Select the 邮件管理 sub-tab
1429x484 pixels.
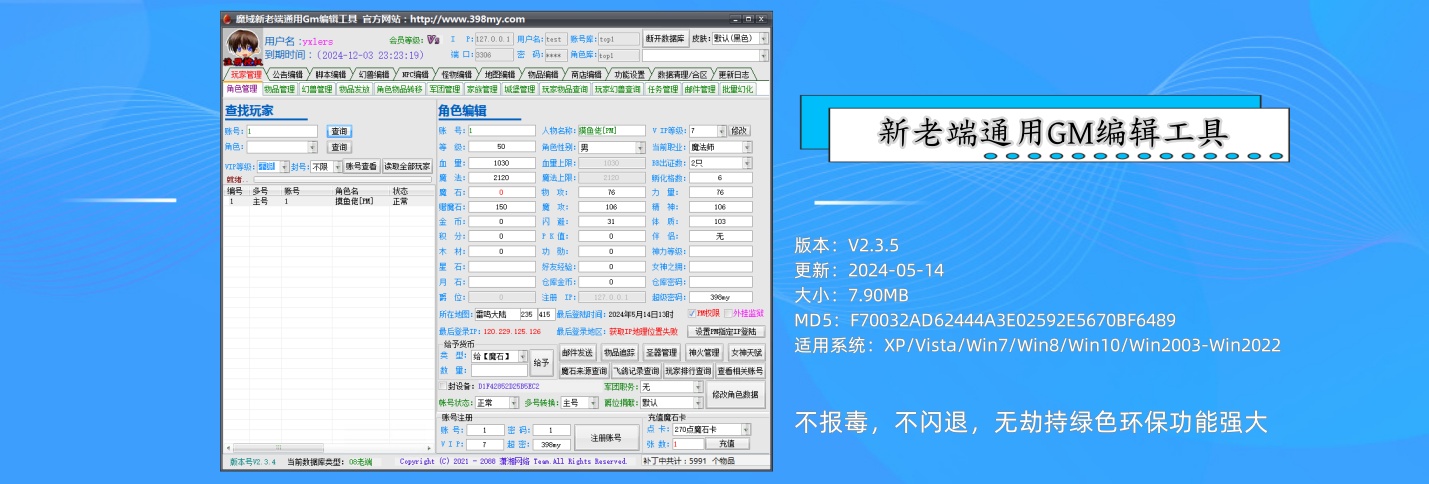699,89
